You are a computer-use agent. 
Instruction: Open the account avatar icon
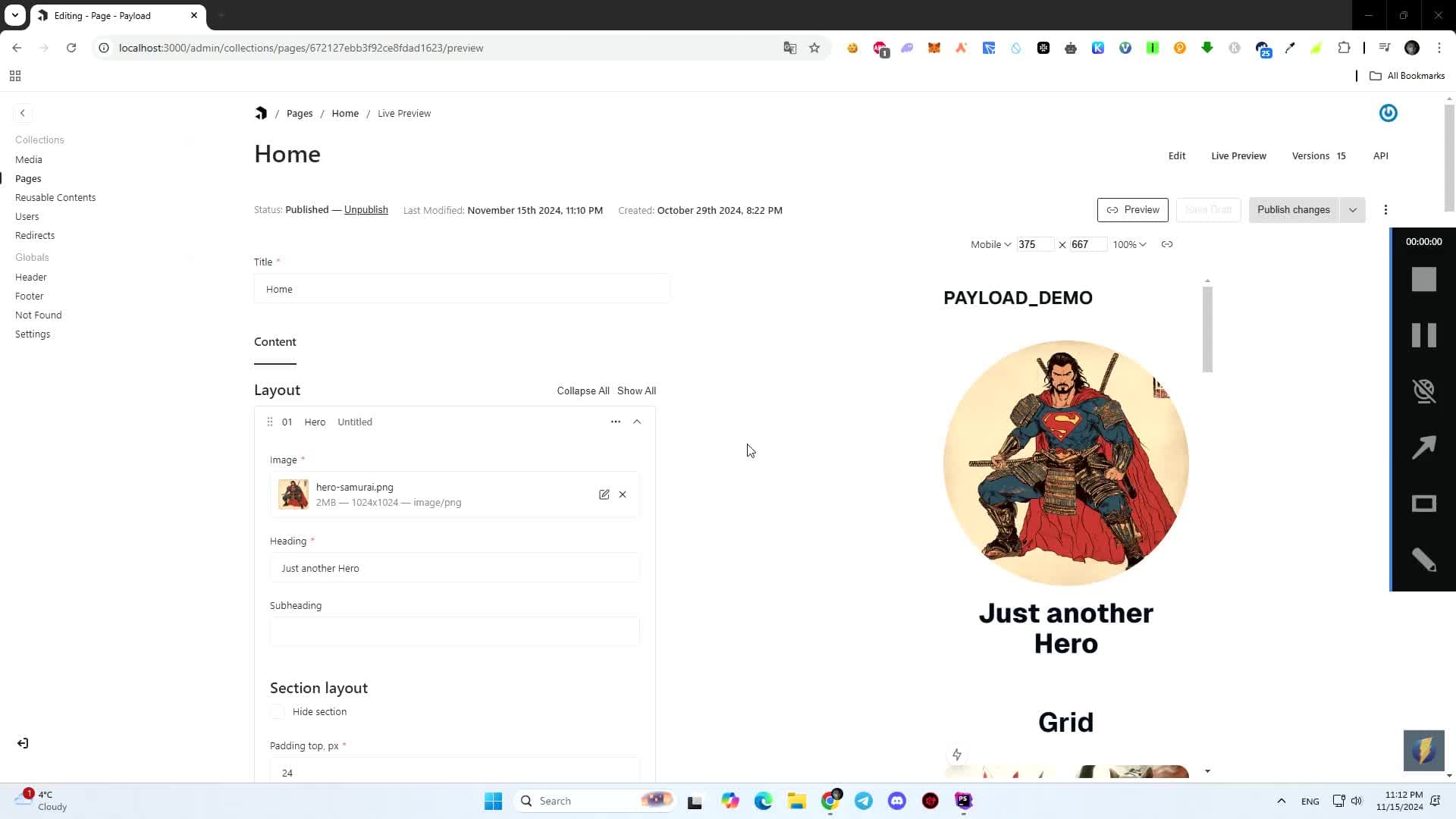click(1388, 113)
